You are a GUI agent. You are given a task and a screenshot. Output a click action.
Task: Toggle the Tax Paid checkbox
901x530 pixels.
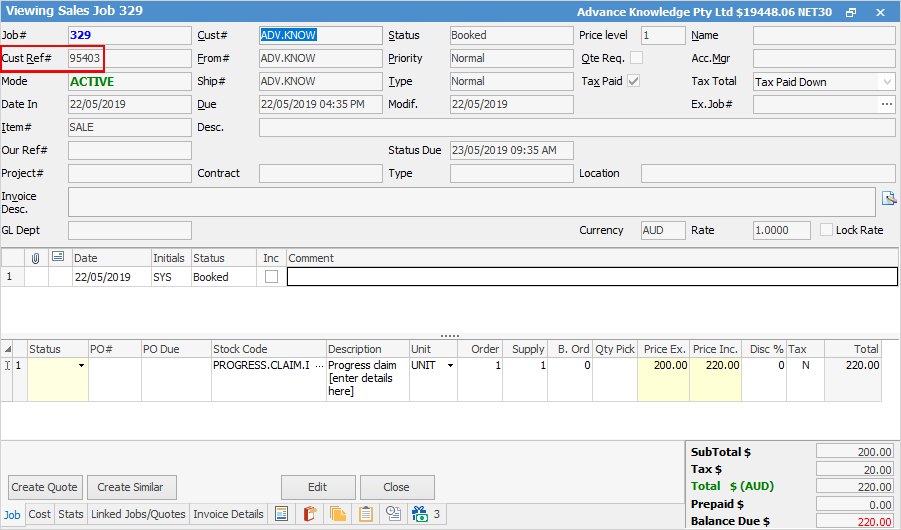pyautogui.click(x=634, y=81)
